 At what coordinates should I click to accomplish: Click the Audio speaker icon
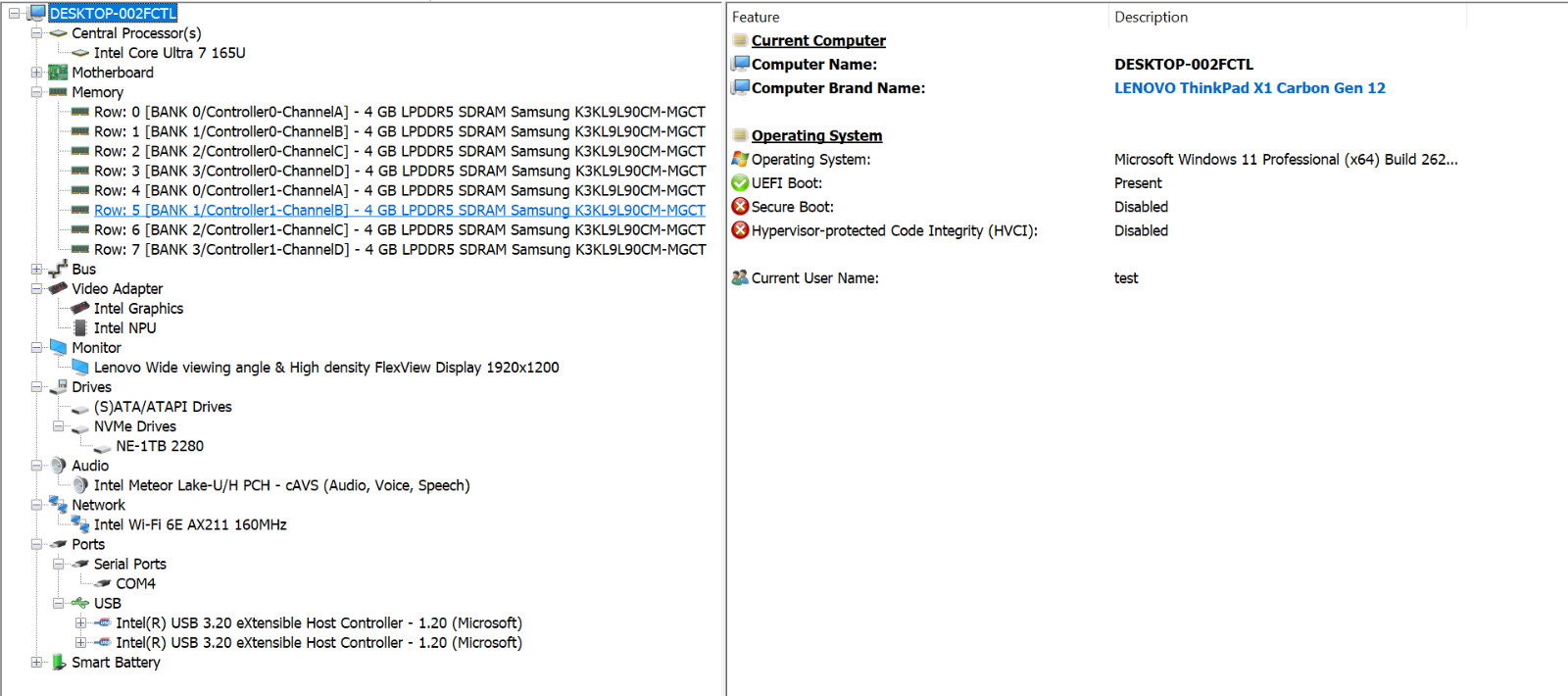[58, 466]
